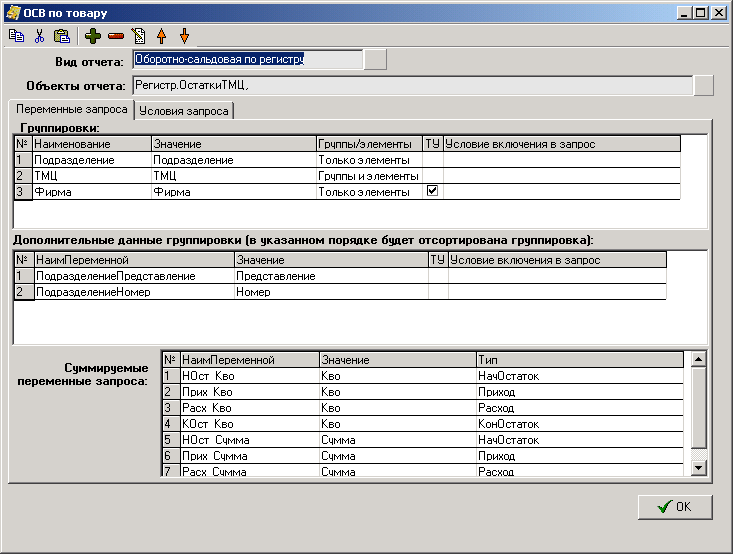This screenshot has height=554, width=733.
Task: Click НаимПеременной header in summed variables table
Action: coord(250,360)
